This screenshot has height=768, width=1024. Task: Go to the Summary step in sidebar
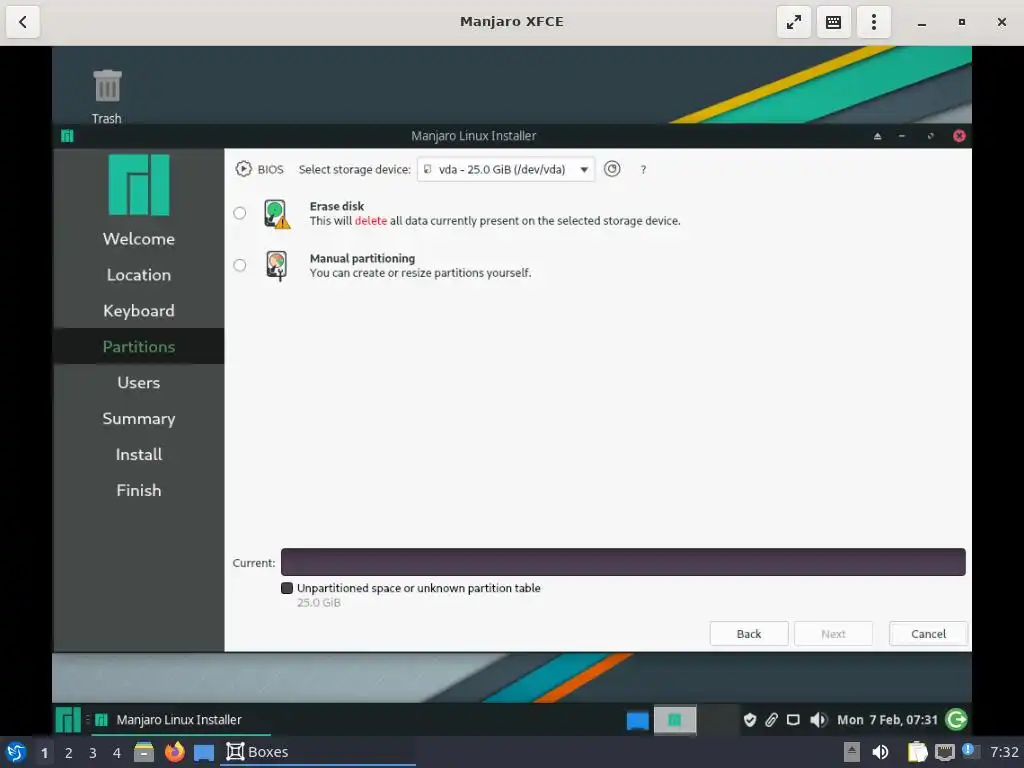click(x=138, y=419)
